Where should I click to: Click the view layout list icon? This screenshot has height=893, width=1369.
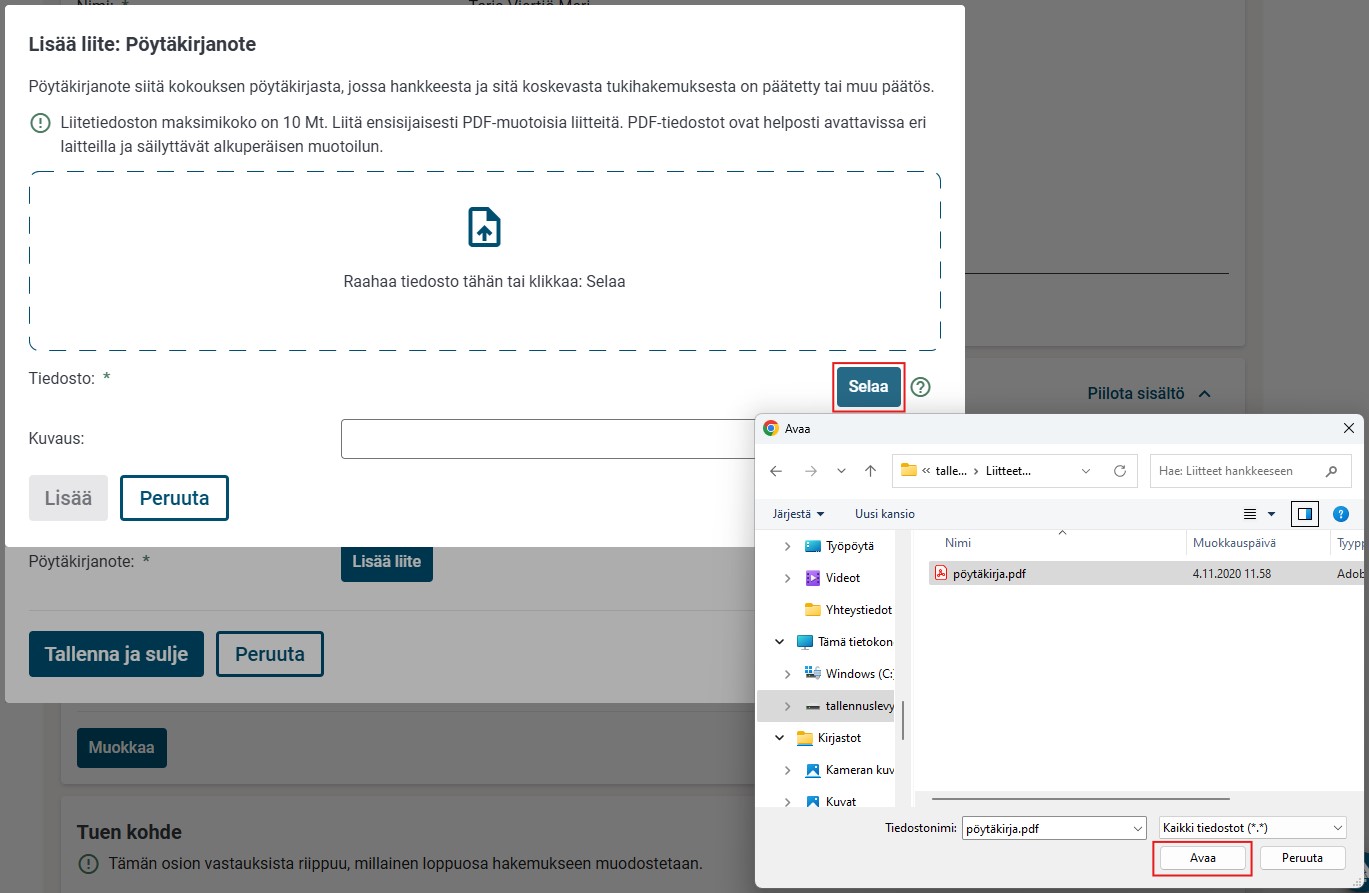click(x=1250, y=514)
